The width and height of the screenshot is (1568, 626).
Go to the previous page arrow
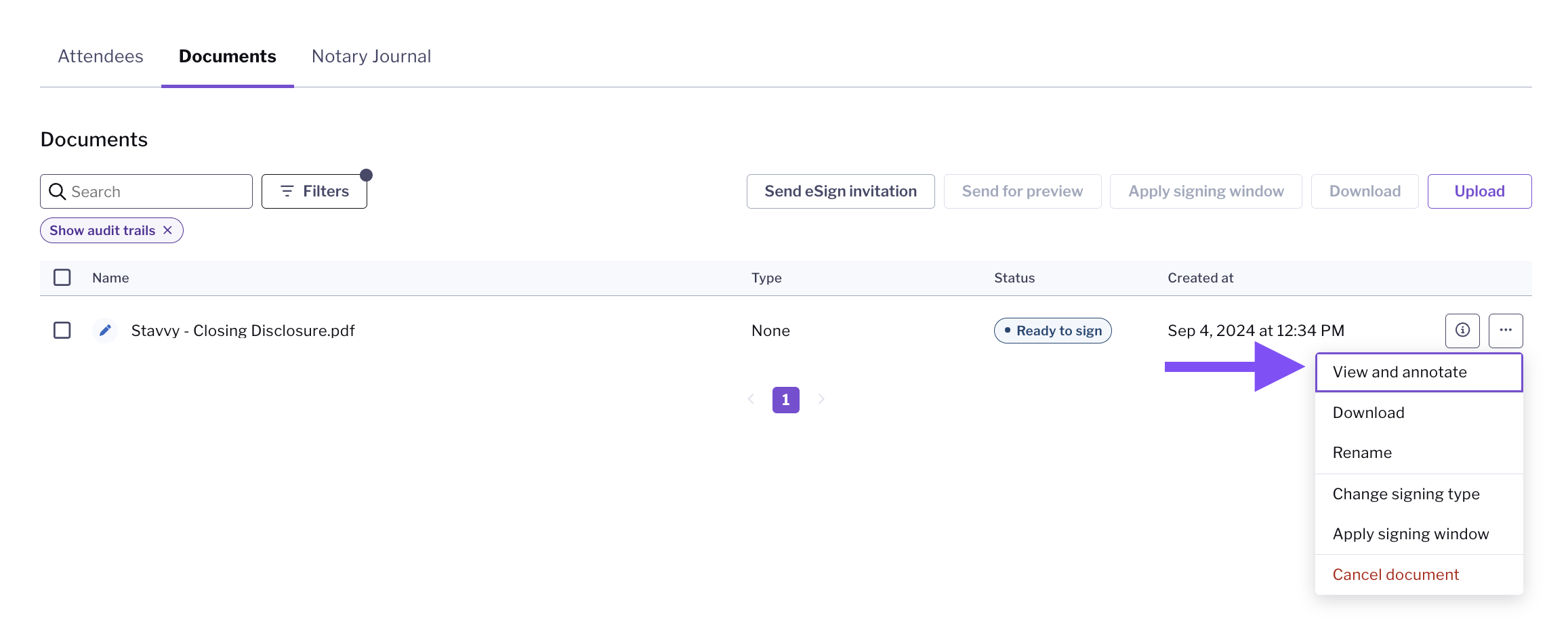[x=751, y=399]
